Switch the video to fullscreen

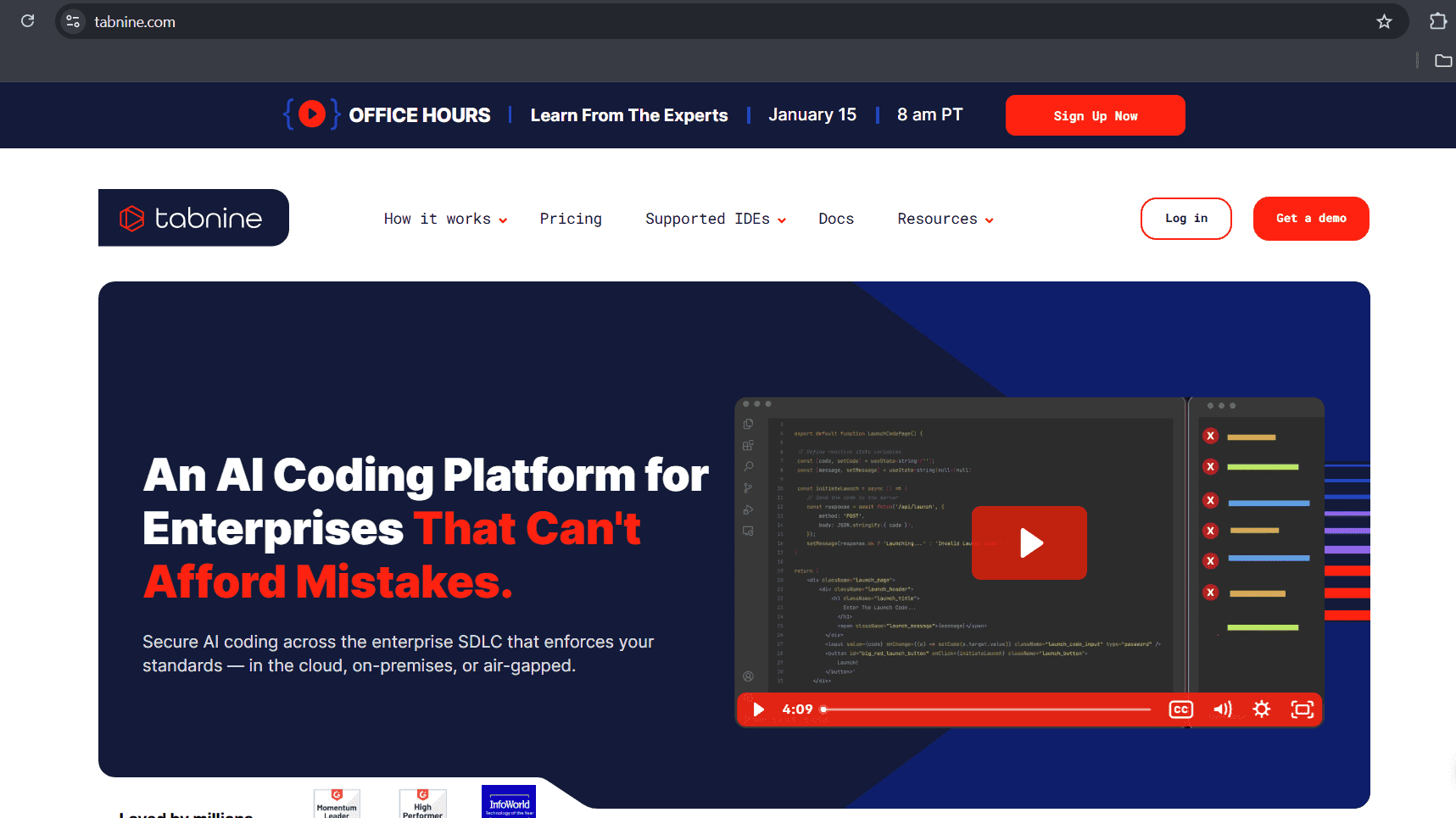point(1302,709)
